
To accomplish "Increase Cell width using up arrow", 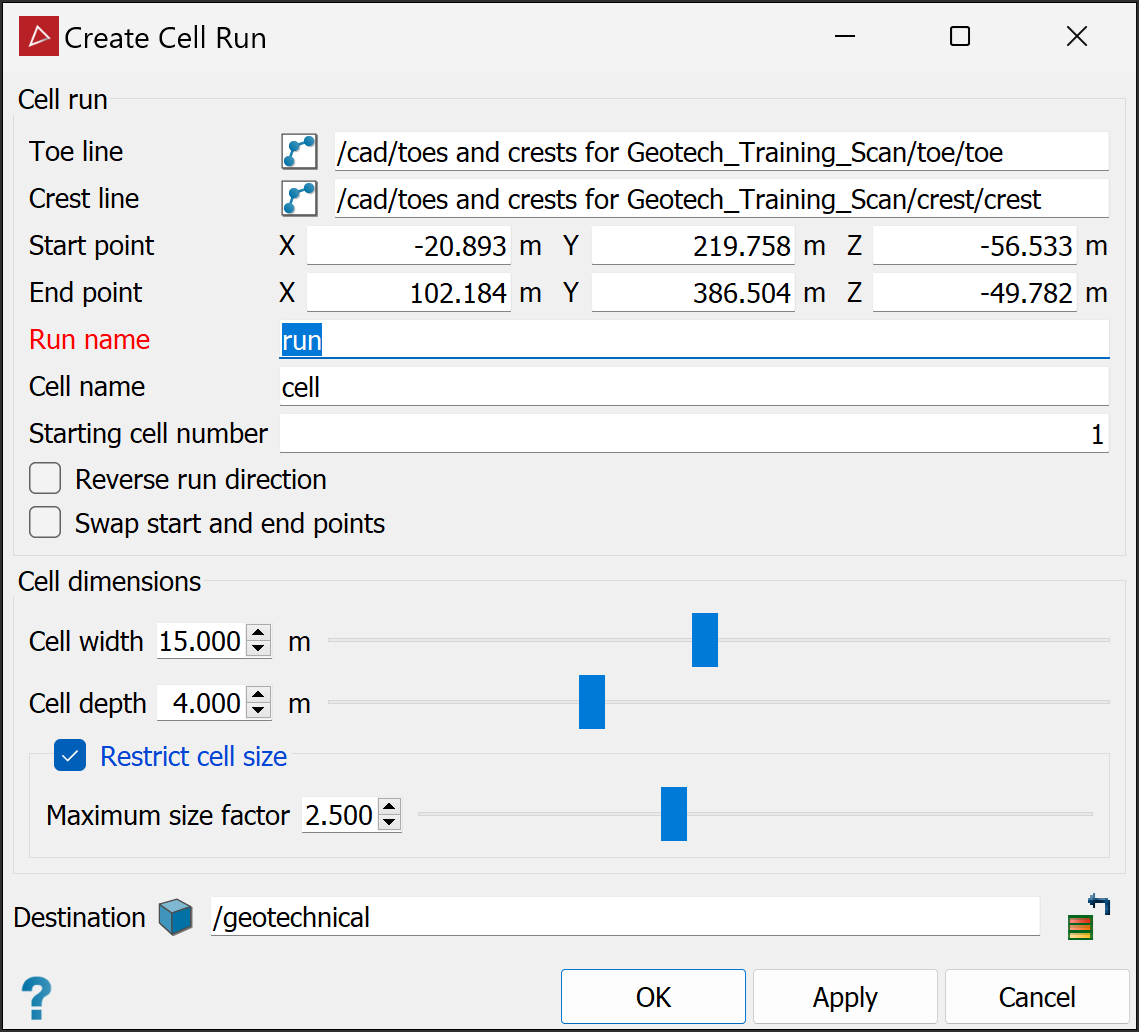I will tap(259, 633).
